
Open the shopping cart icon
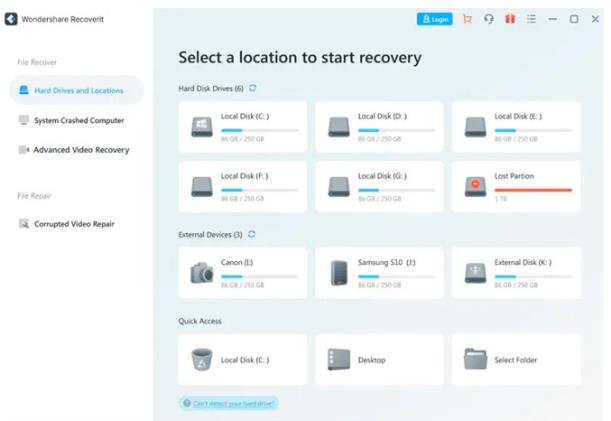(x=467, y=19)
